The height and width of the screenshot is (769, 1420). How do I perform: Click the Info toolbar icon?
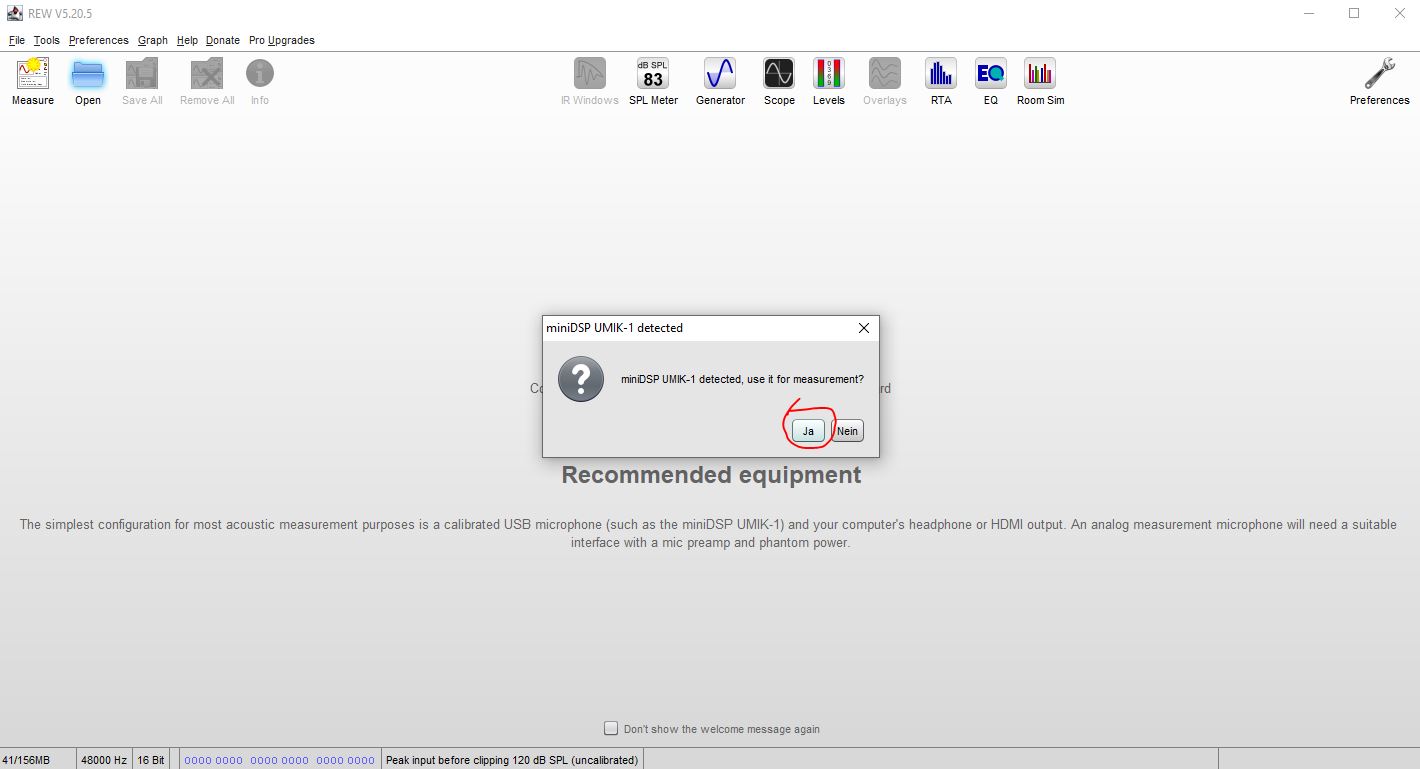click(x=260, y=82)
